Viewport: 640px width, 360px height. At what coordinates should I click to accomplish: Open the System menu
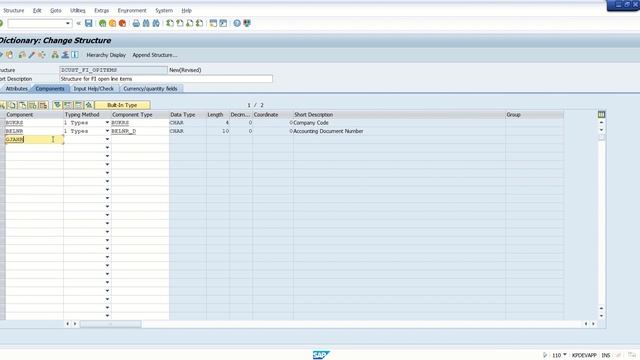pyautogui.click(x=164, y=10)
